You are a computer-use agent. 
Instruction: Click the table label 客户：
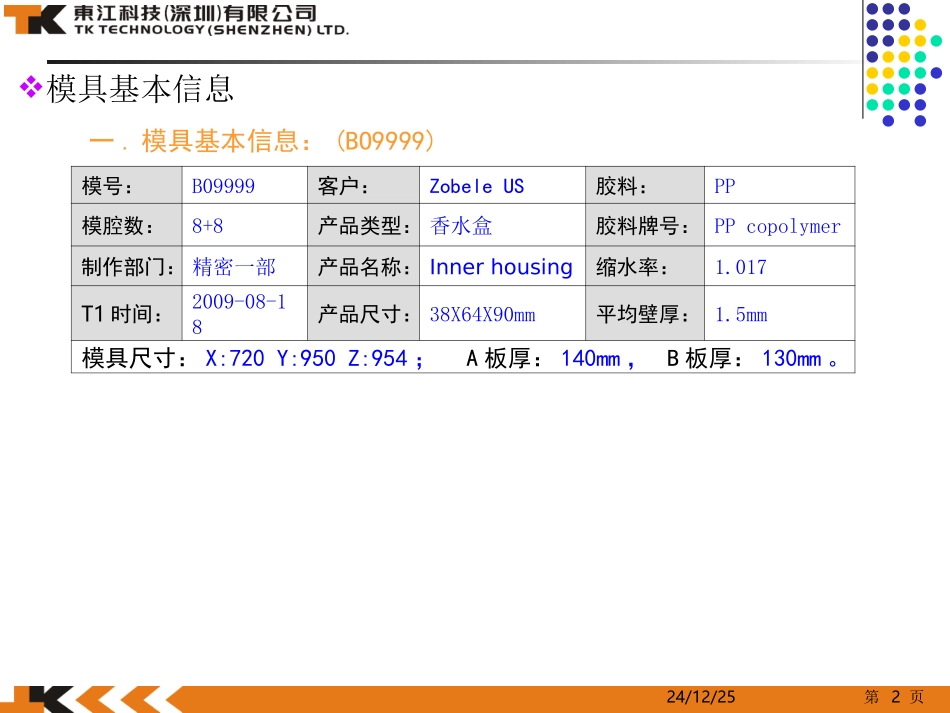343,186
